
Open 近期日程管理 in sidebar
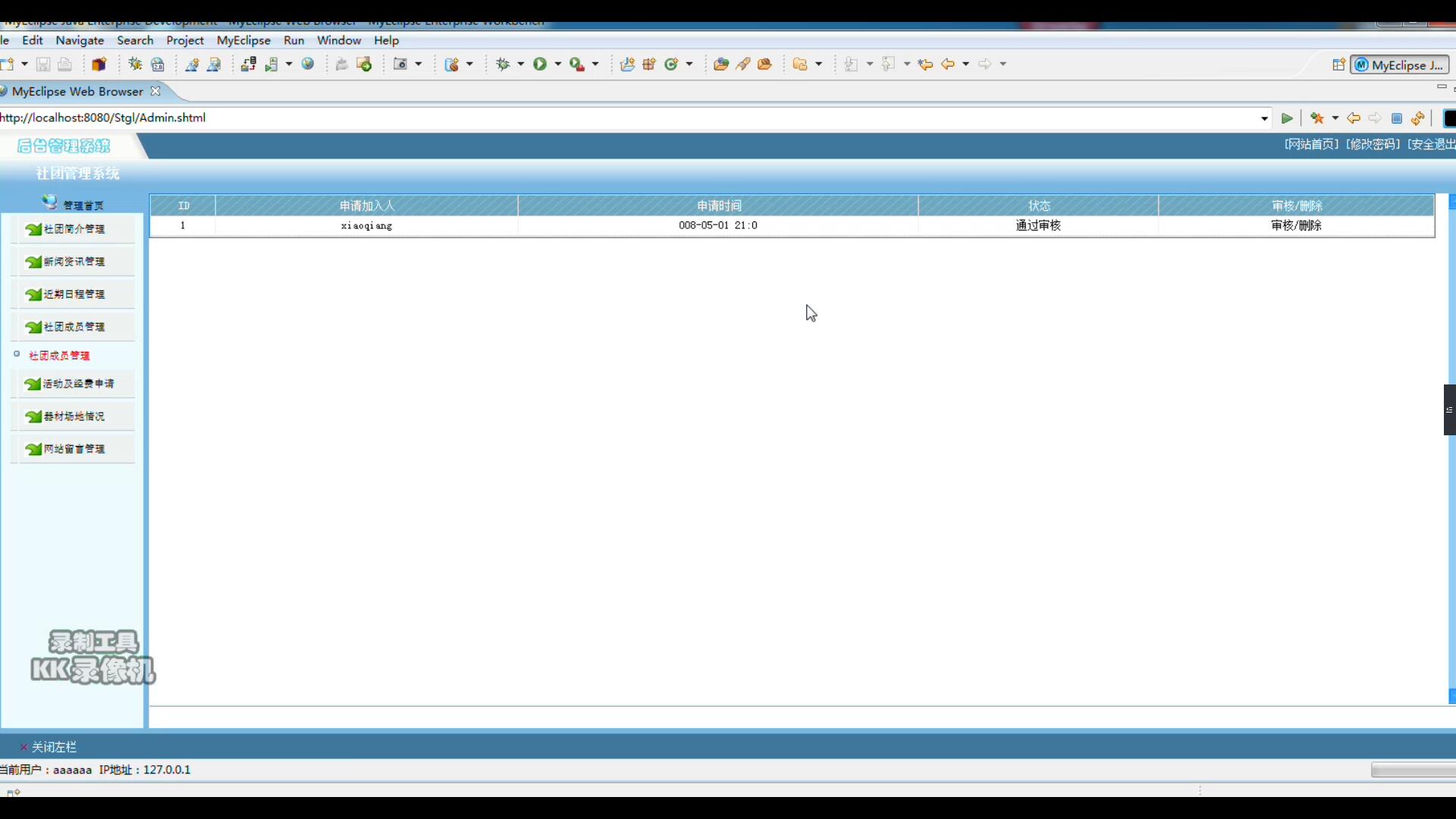click(74, 294)
